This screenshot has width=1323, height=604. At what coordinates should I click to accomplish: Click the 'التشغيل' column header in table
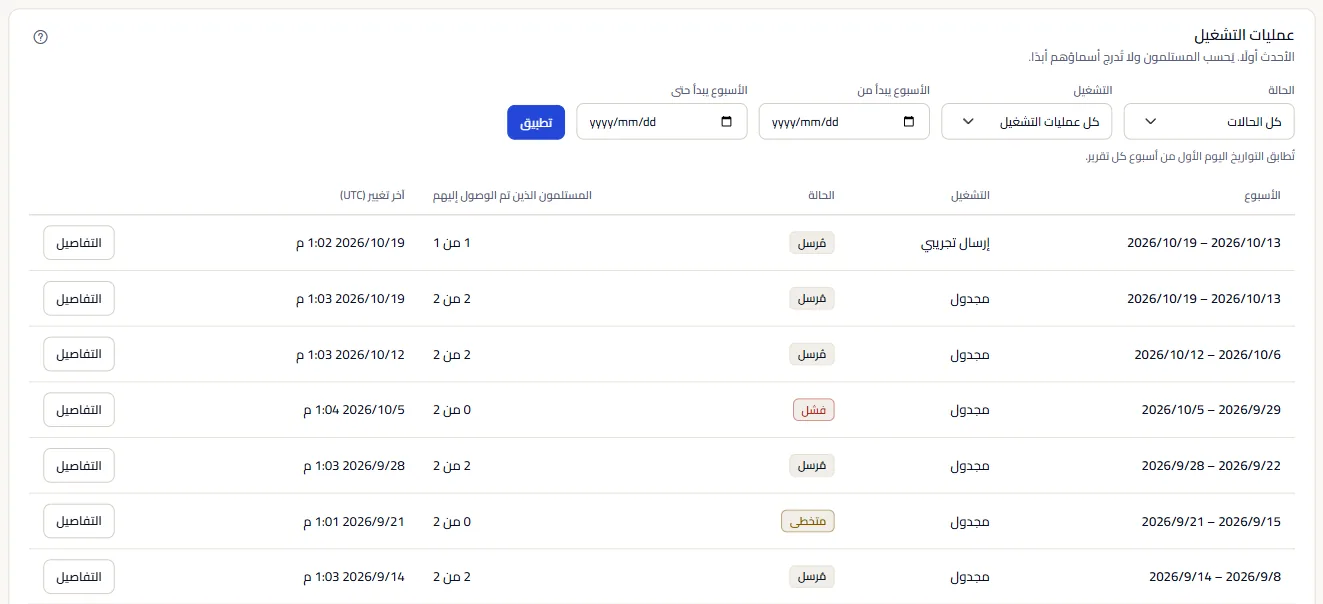(970, 195)
